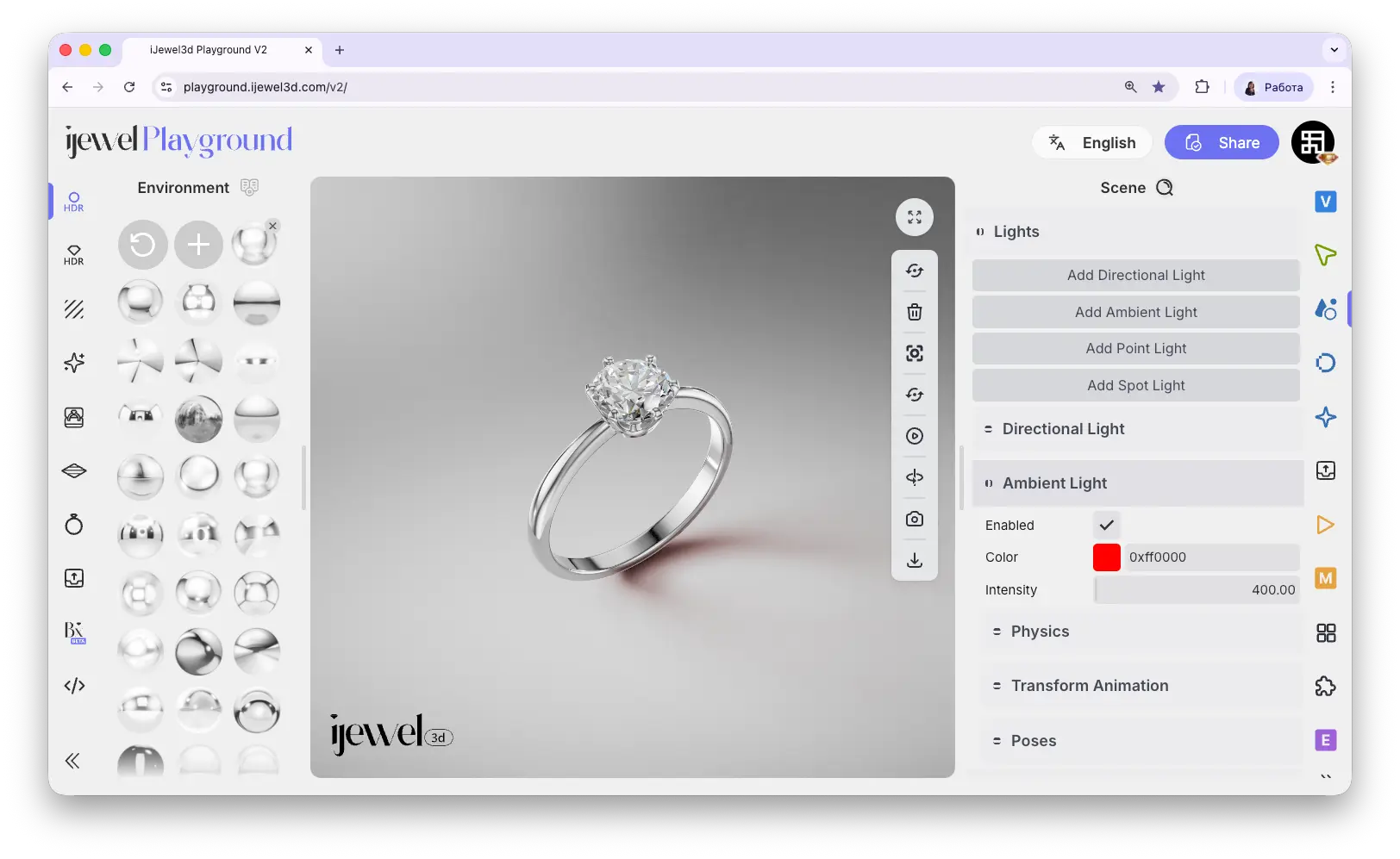Click the reset environment circular arrow
Screen dimensions: 1400x859
142,245
